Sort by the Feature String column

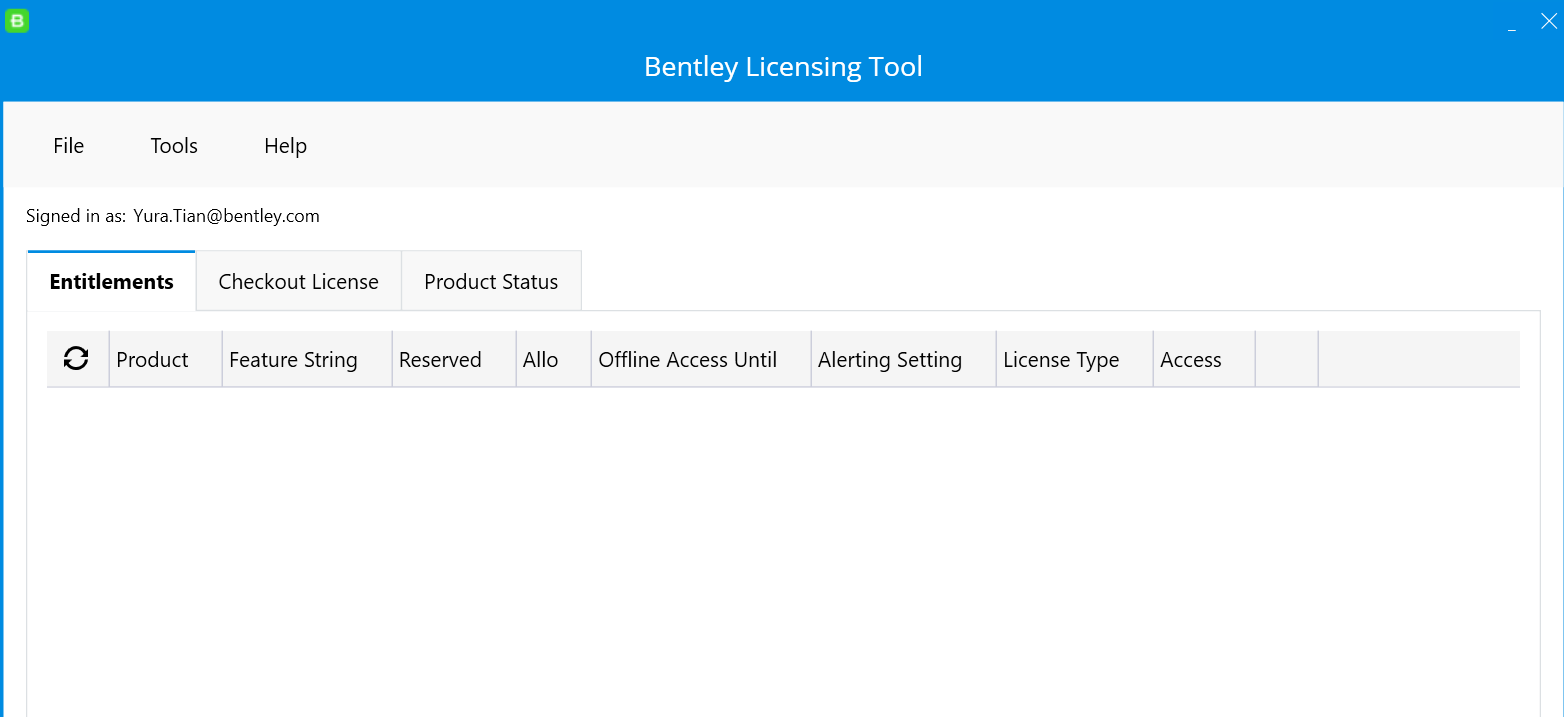tap(293, 360)
